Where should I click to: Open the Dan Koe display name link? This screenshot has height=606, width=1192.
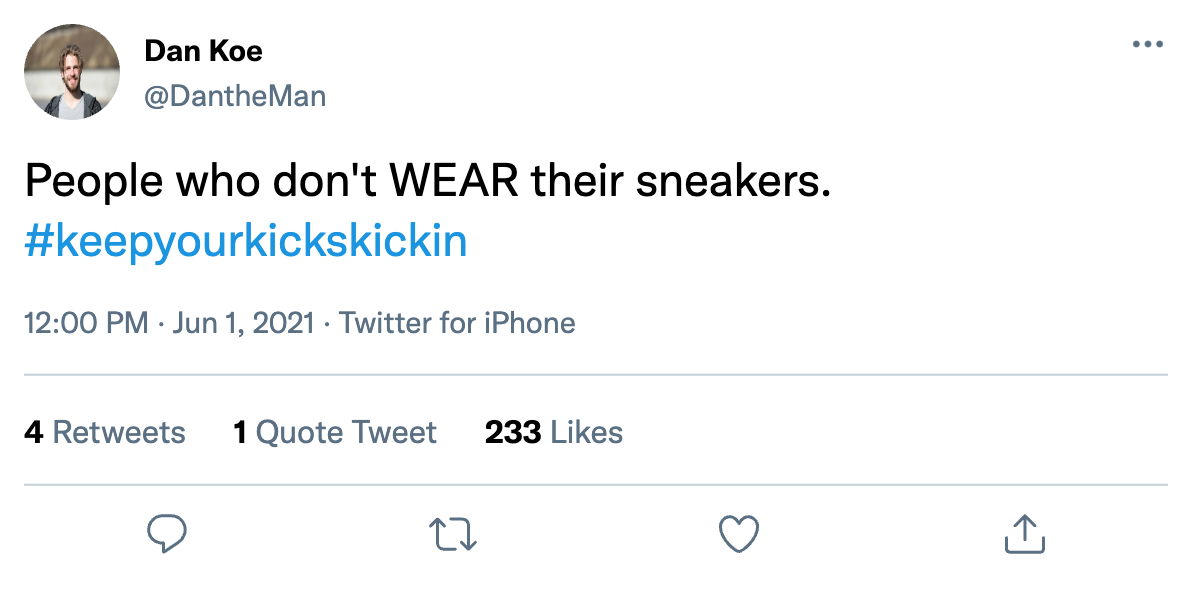point(203,50)
